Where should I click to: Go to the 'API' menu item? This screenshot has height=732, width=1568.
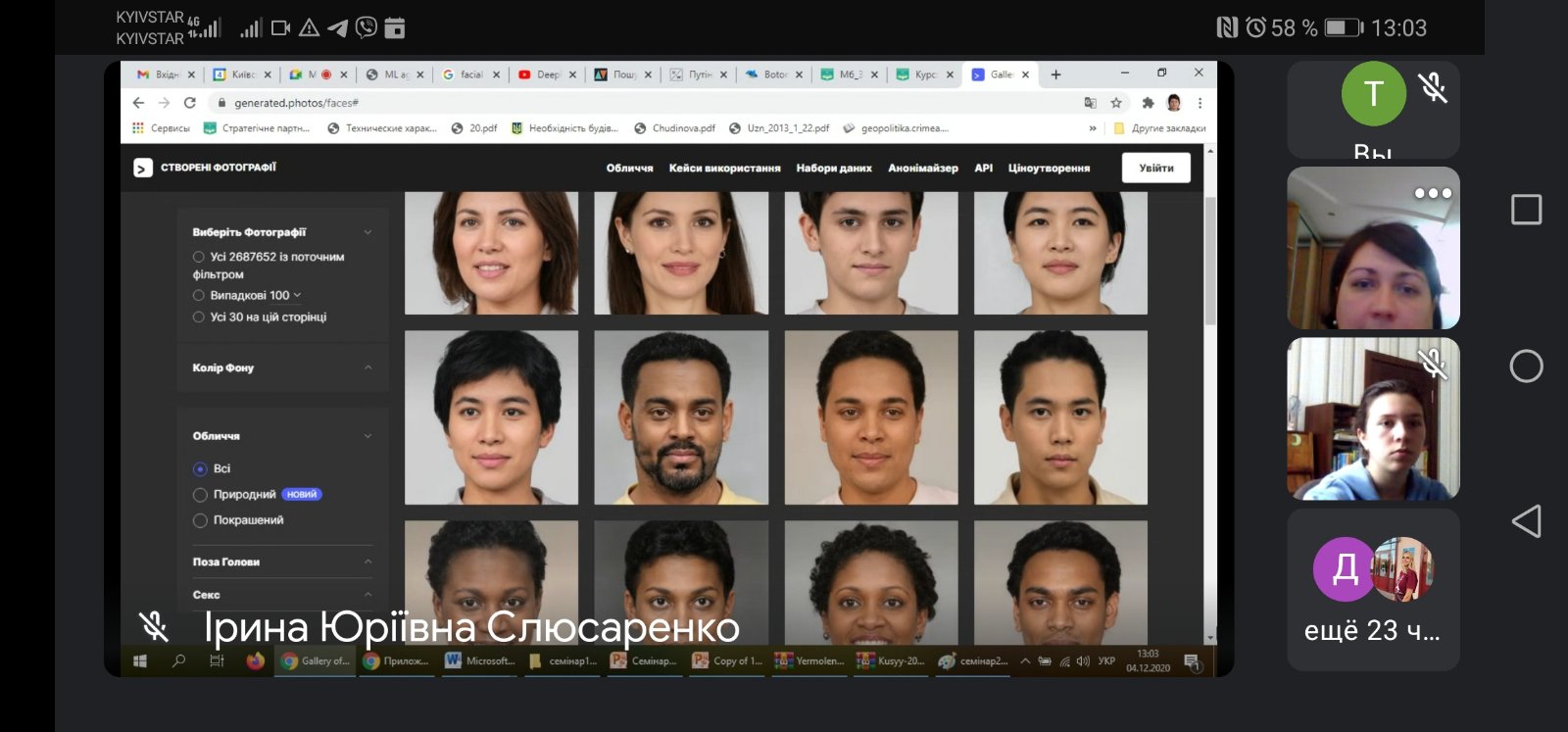tap(983, 169)
